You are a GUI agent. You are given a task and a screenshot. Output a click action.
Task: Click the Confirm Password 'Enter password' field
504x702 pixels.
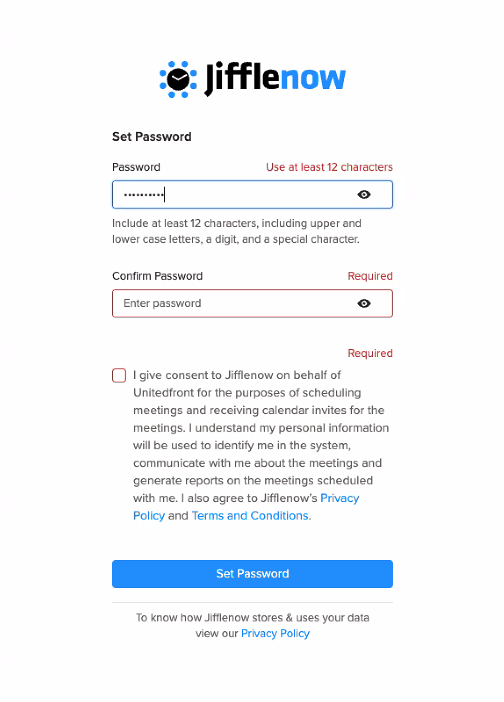click(252, 304)
